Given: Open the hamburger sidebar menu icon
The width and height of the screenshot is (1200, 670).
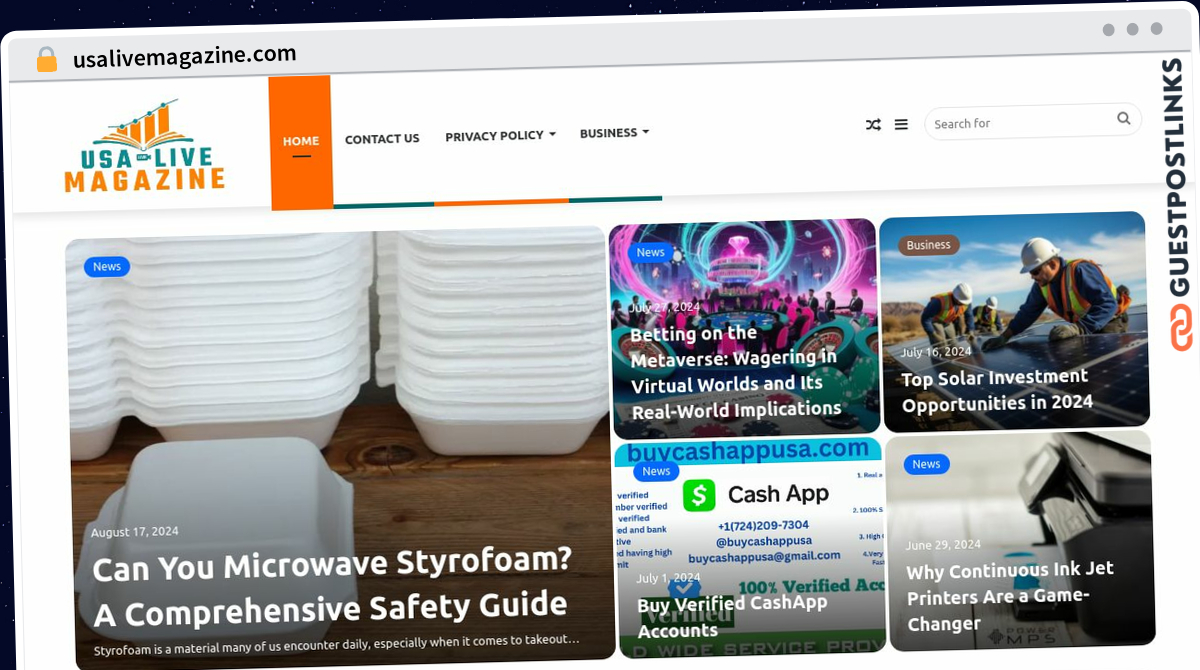Looking at the screenshot, I should pyautogui.click(x=901, y=125).
